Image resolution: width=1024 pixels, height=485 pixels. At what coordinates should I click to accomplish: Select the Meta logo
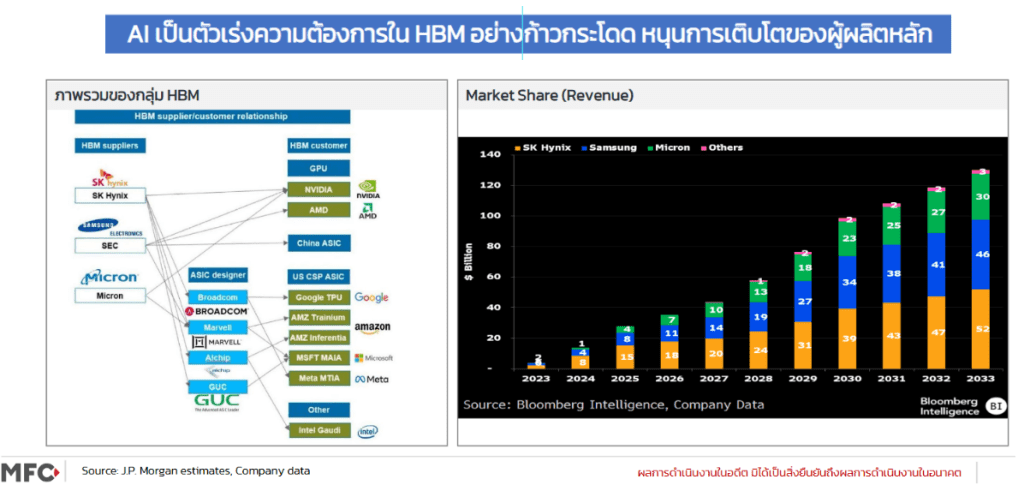pos(372,379)
